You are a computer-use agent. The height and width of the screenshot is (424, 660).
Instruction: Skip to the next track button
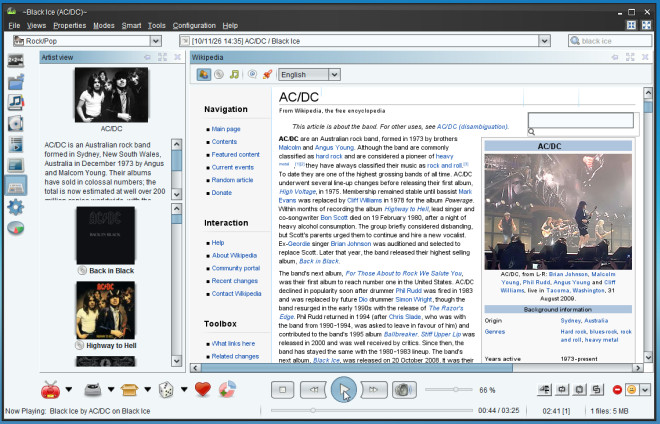(x=374, y=390)
